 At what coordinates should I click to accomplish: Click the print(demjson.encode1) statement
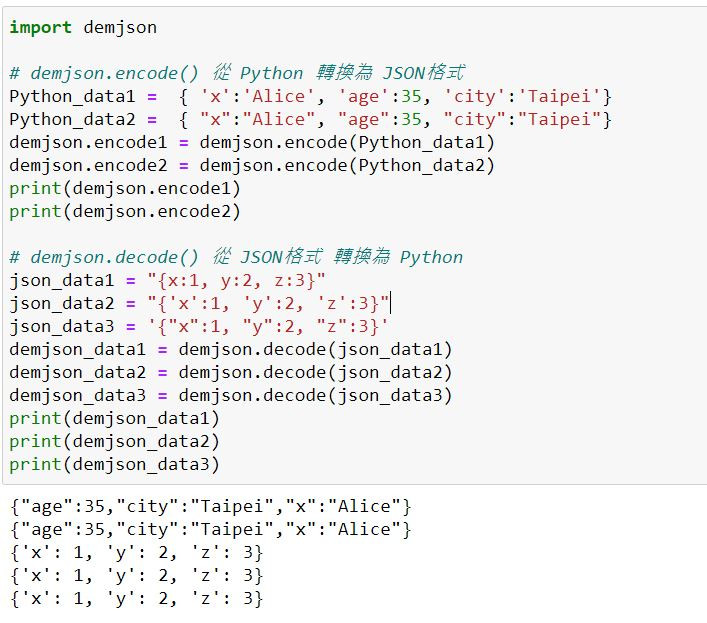coord(125,188)
